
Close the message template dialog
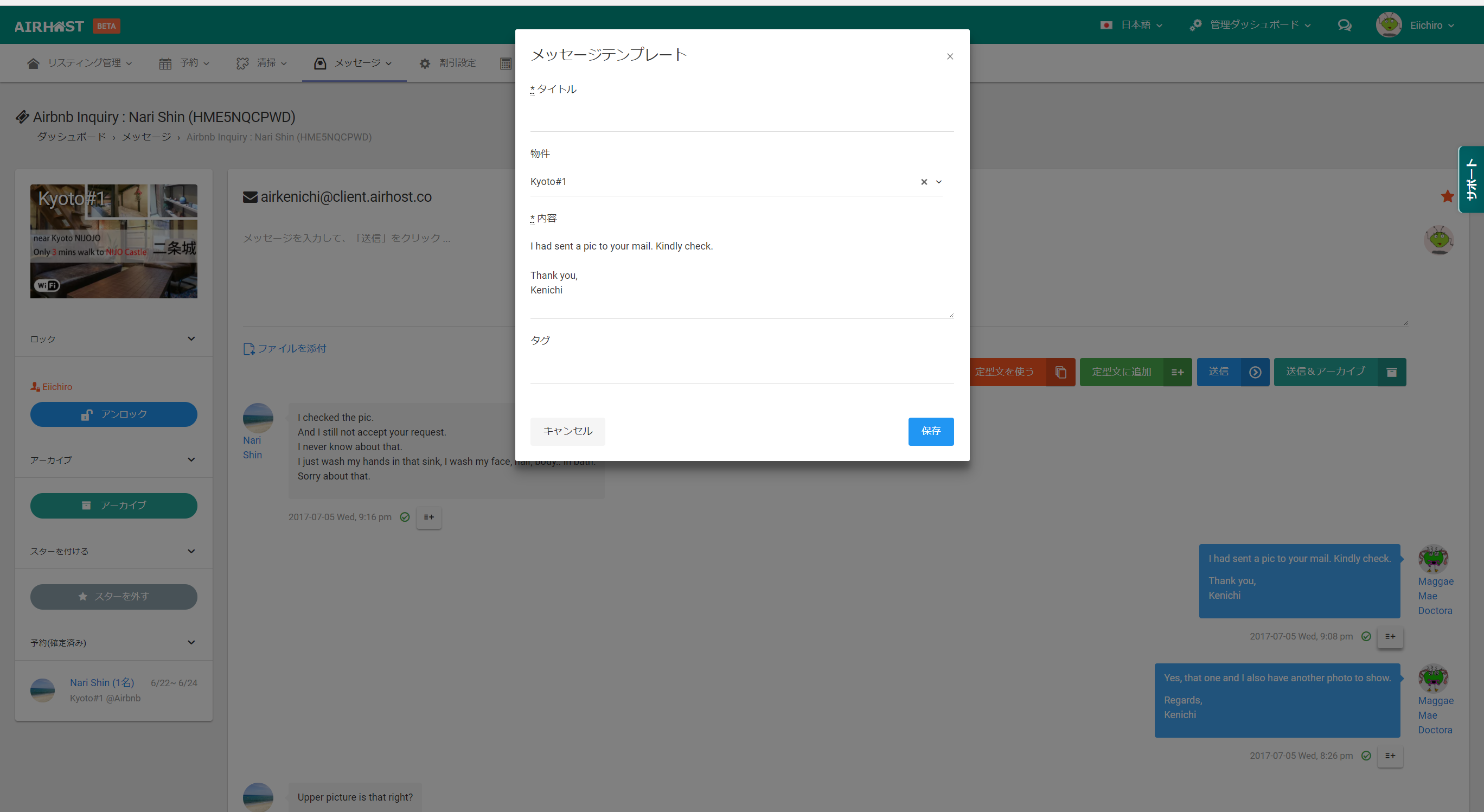pyautogui.click(x=949, y=56)
